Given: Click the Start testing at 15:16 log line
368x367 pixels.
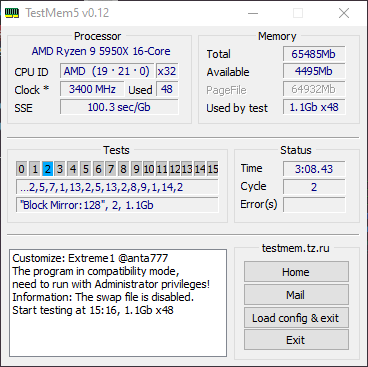Looking at the screenshot, I should pos(93,310).
